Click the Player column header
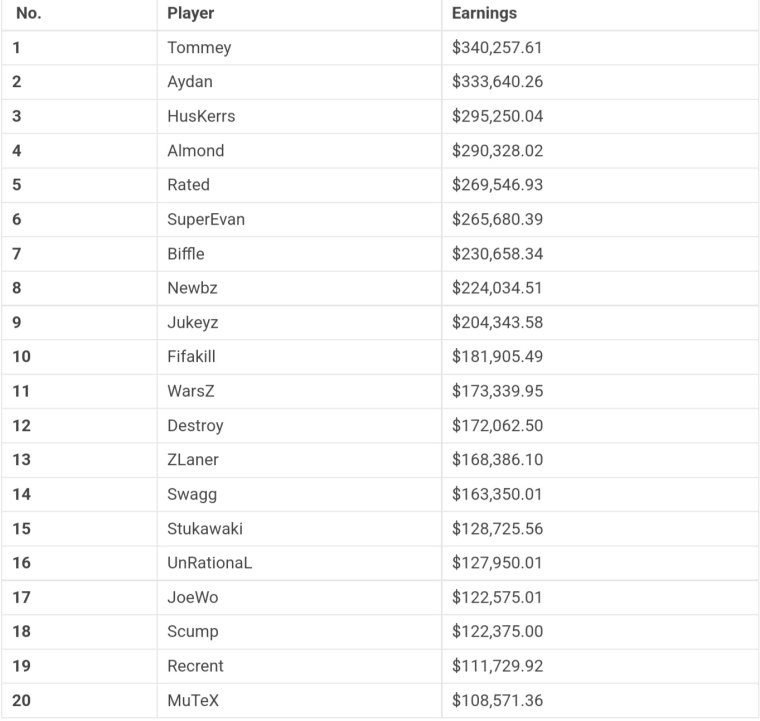The width and height of the screenshot is (760, 721). [x=191, y=14]
